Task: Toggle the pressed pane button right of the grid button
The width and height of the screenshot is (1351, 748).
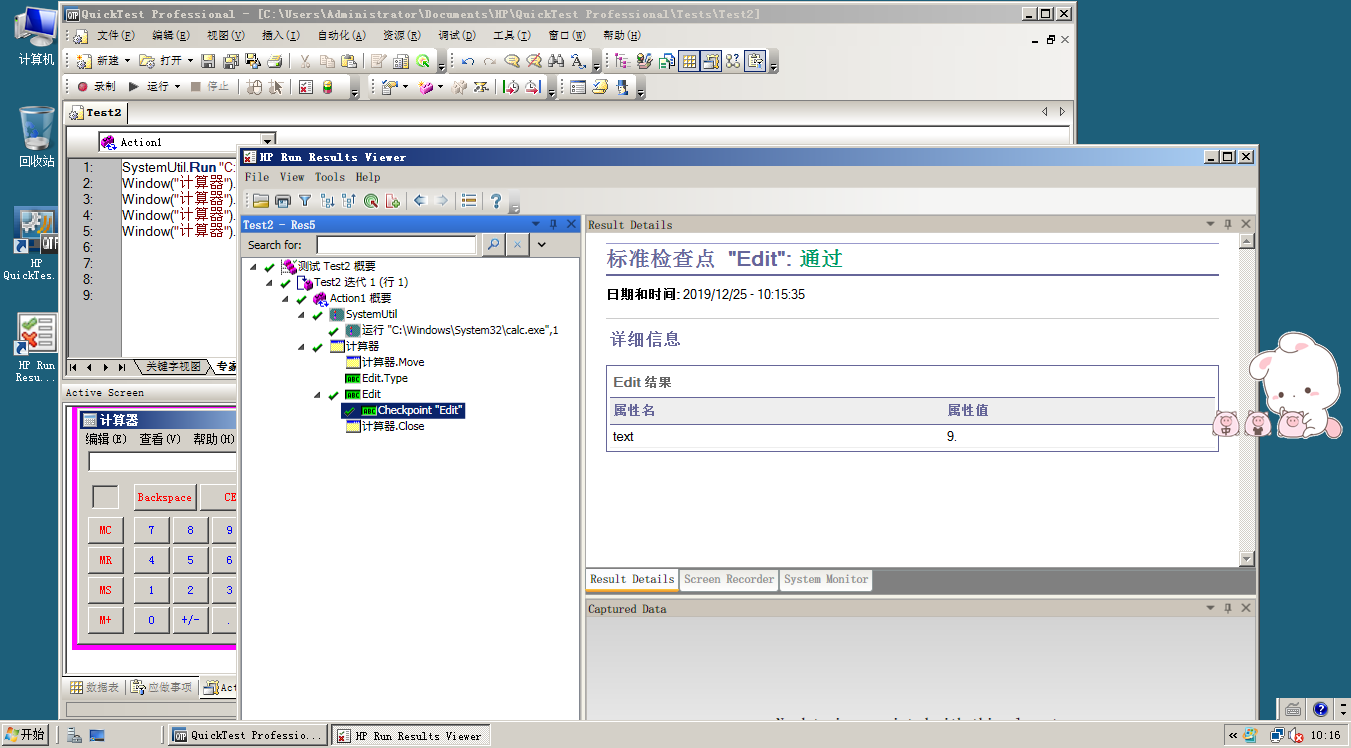Action: tap(711, 61)
